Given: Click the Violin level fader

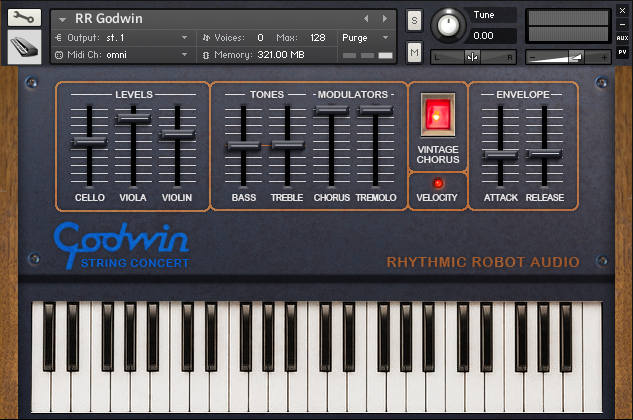Looking at the screenshot, I should pyautogui.click(x=178, y=134).
